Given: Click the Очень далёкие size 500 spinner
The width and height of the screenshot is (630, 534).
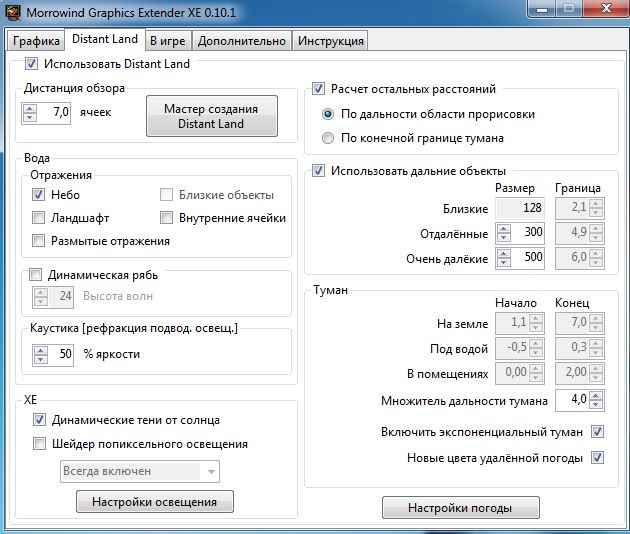Looking at the screenshot, I should pyautogui.click(x=520, y=258).
